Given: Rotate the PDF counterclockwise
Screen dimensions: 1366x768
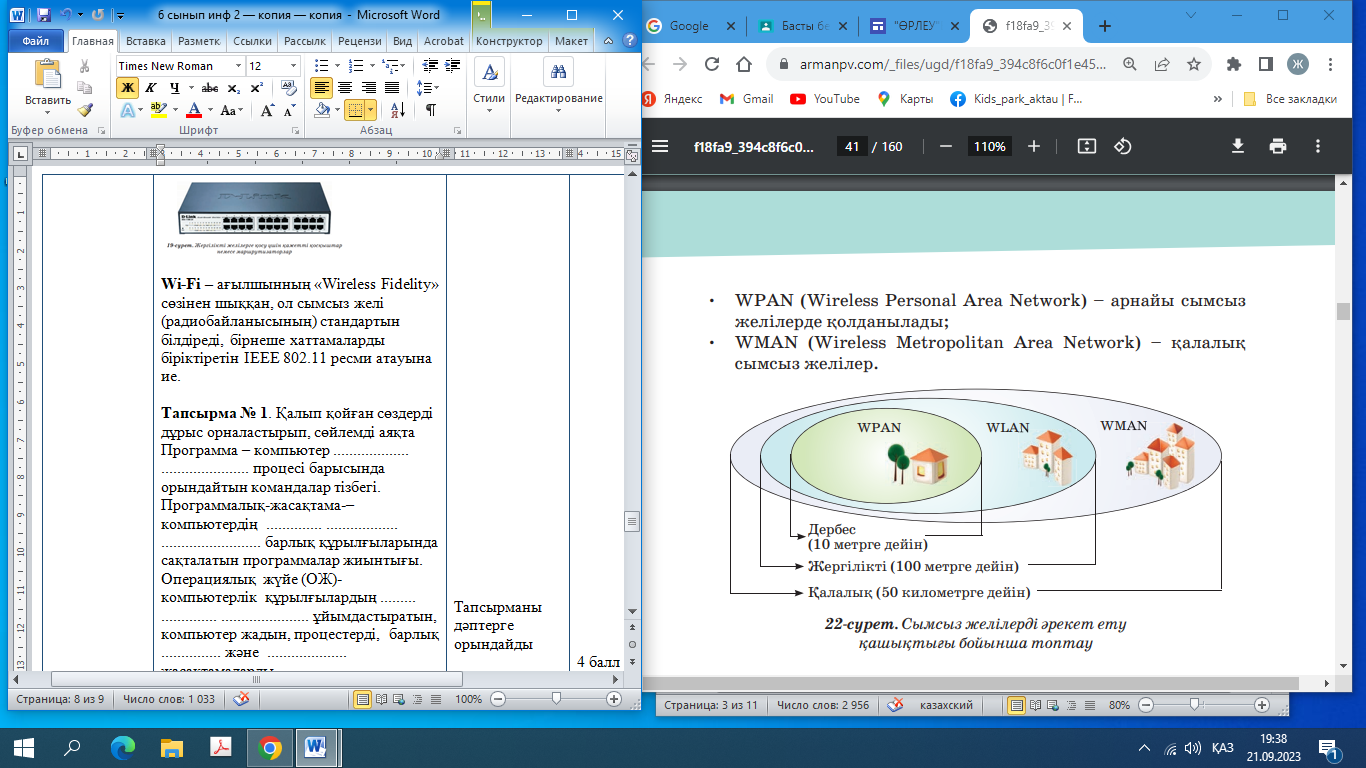Looking at the screenshot, I should (x=1122, y=146).
